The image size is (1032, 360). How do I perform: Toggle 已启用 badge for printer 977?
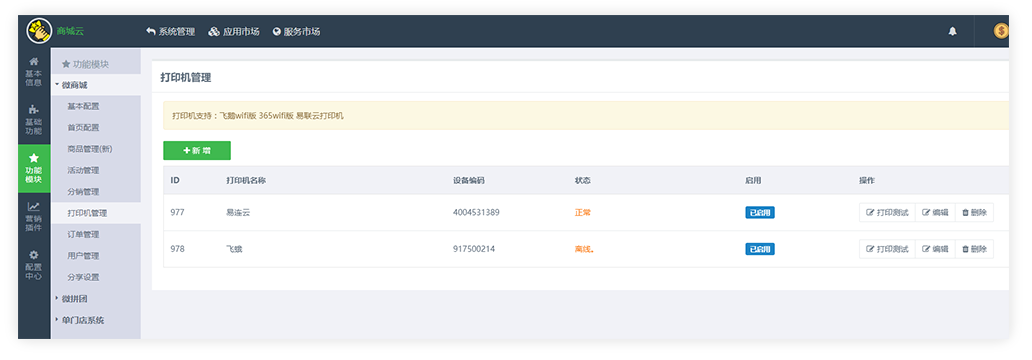pos(760,213)
